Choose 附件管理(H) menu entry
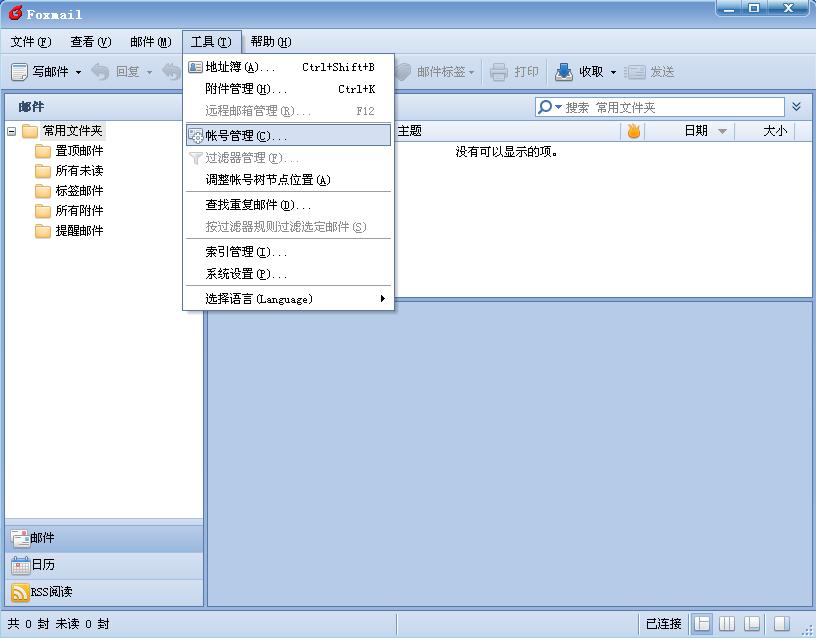The width and height of the screenshot is (816, 638). [288, 89]
